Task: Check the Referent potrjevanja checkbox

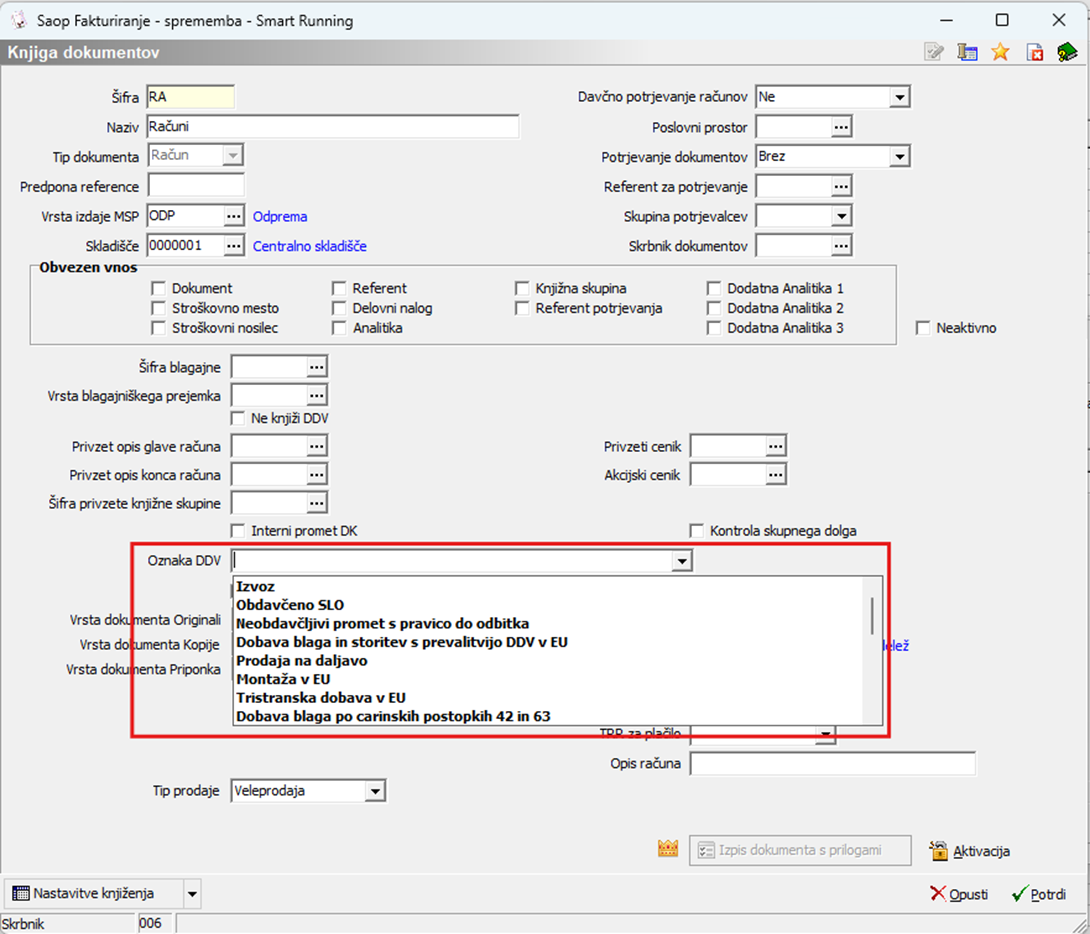Action: click(x=522, y=308)
